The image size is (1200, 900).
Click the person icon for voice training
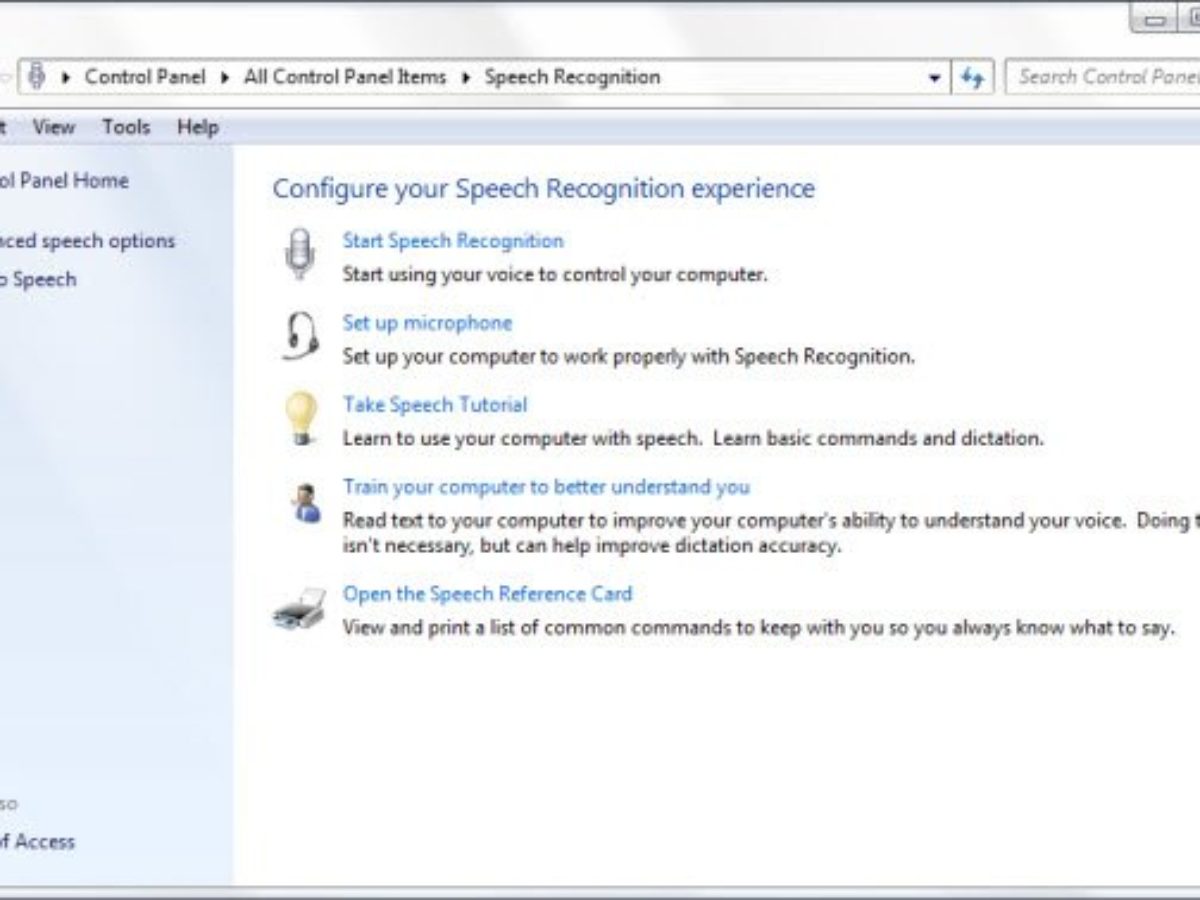pyautogui.click(x=307, y=502)
